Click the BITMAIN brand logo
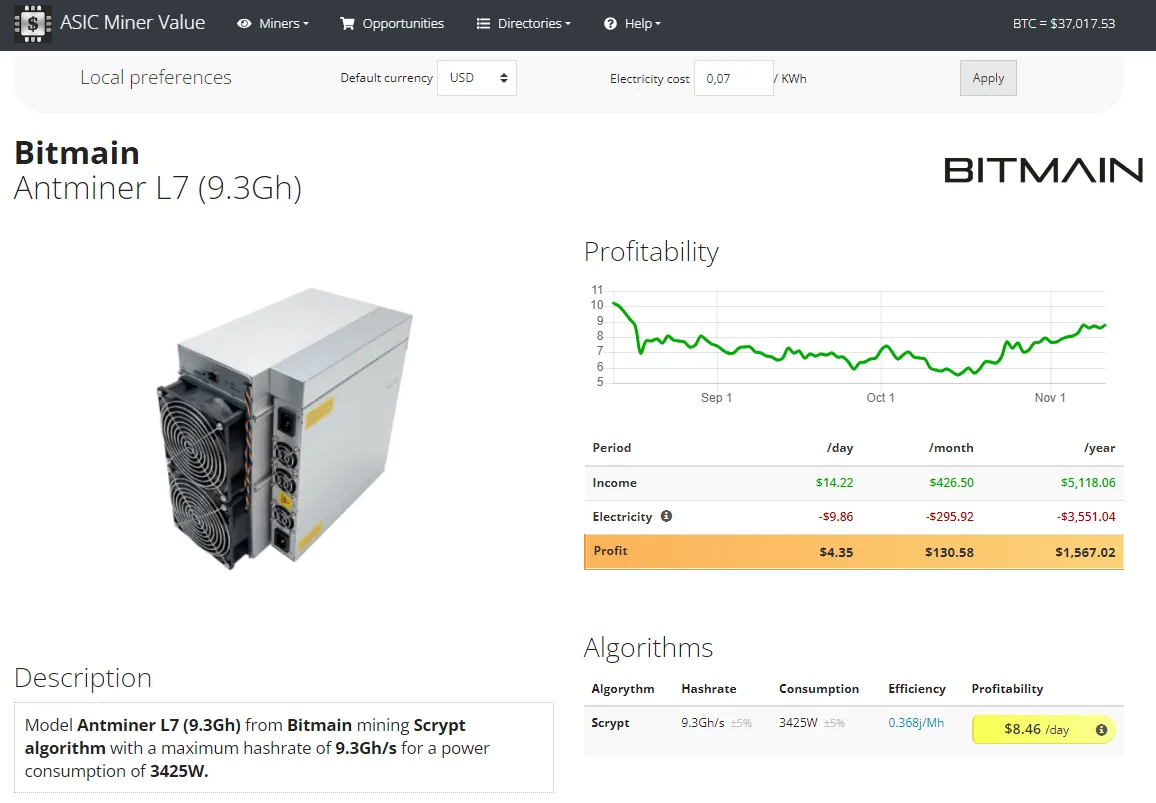1156x803 pixels. [x=1043, y=170]
